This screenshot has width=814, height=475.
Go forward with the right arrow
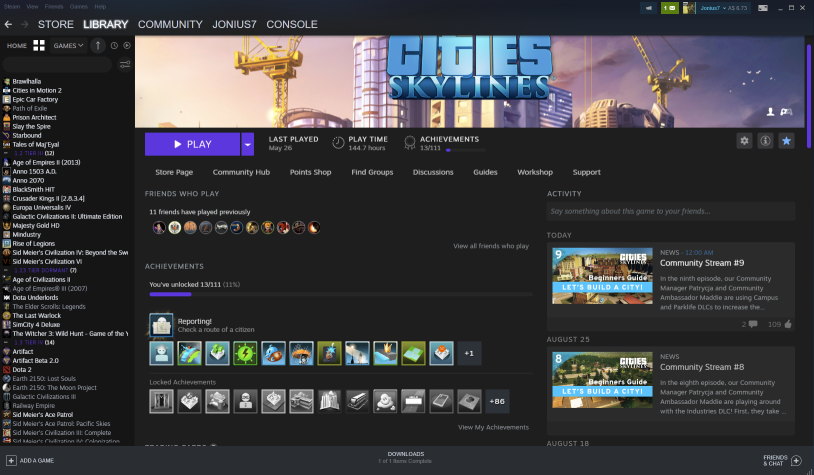click(24, 24)
